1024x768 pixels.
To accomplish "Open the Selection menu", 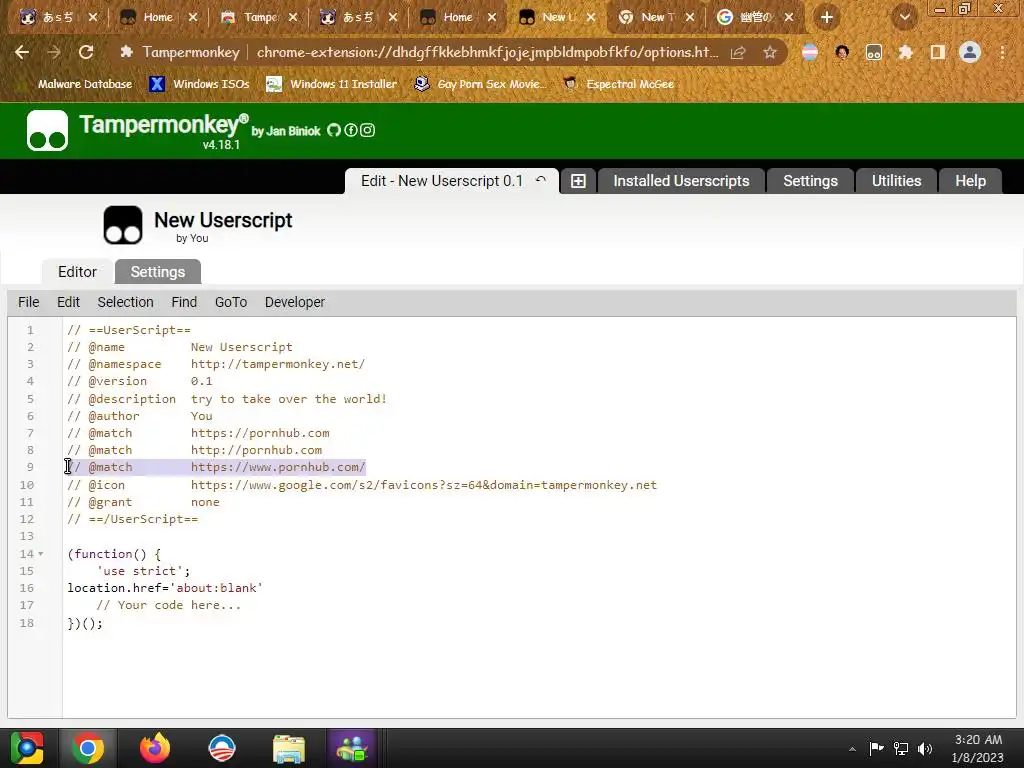I will click(125, 302).
